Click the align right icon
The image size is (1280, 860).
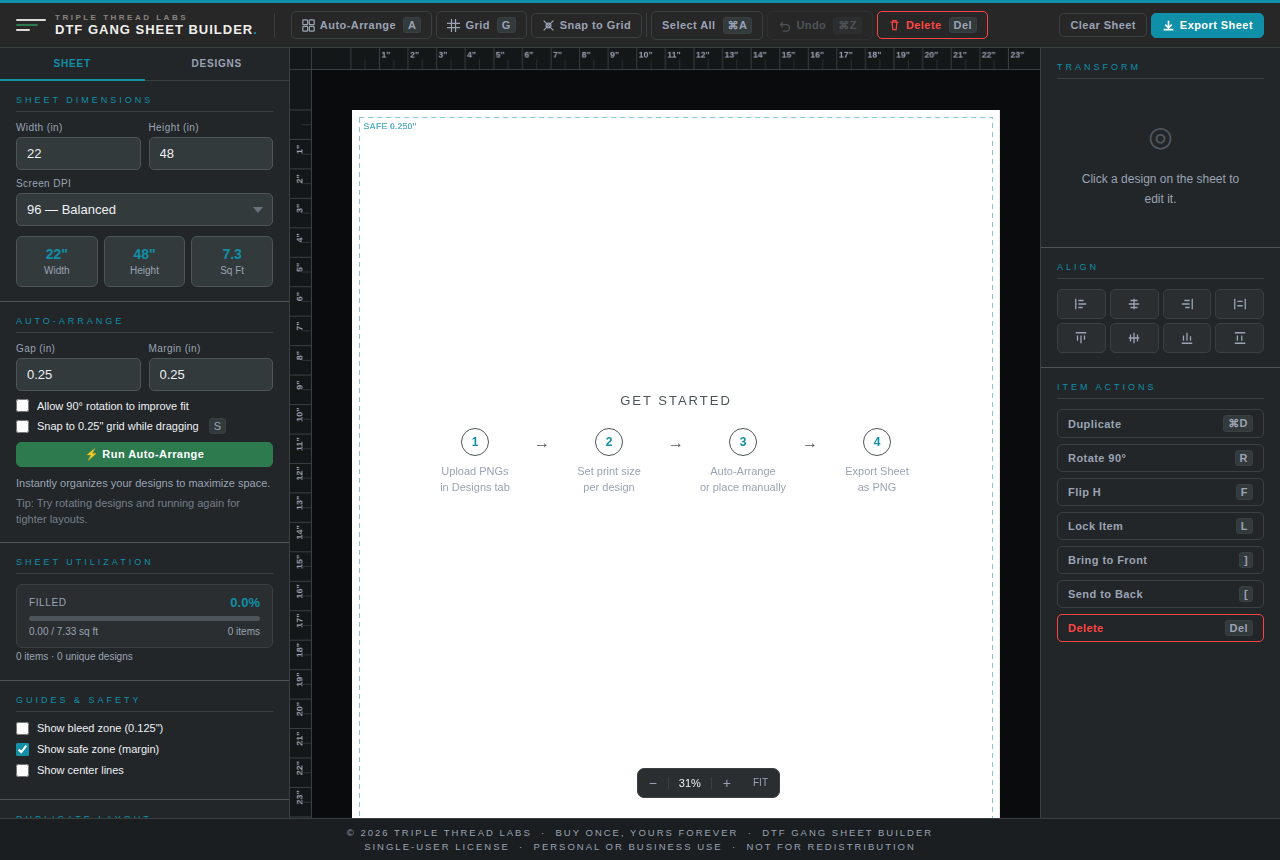click(x=1187, y=304)
